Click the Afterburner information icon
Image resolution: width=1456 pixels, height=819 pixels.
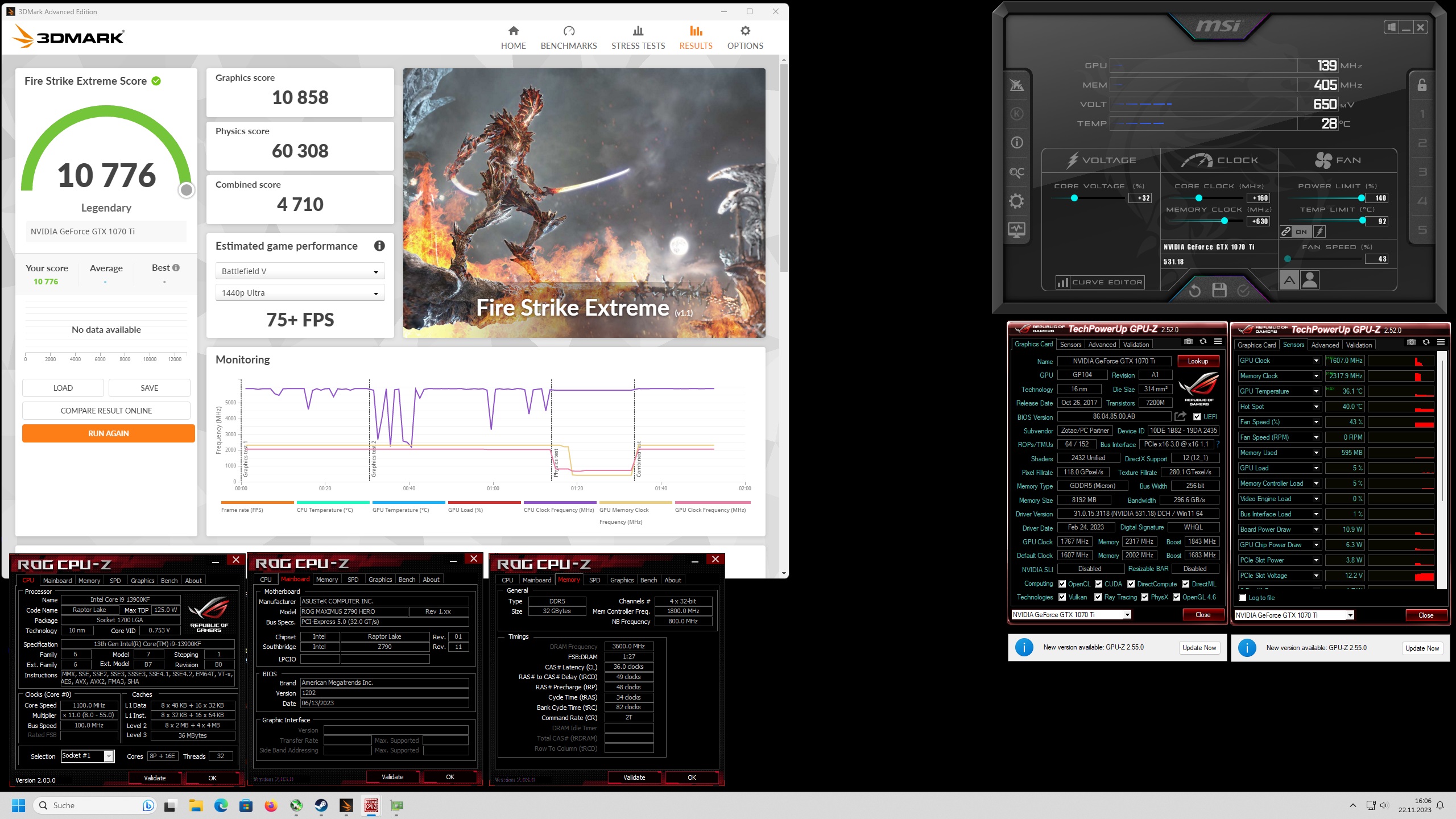[x=1016, y=143]
